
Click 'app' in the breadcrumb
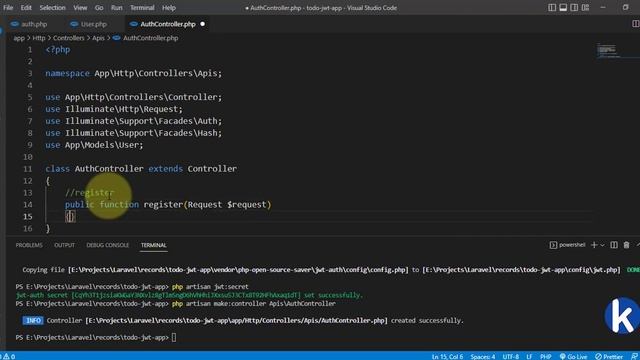click(x=19, y=38)
